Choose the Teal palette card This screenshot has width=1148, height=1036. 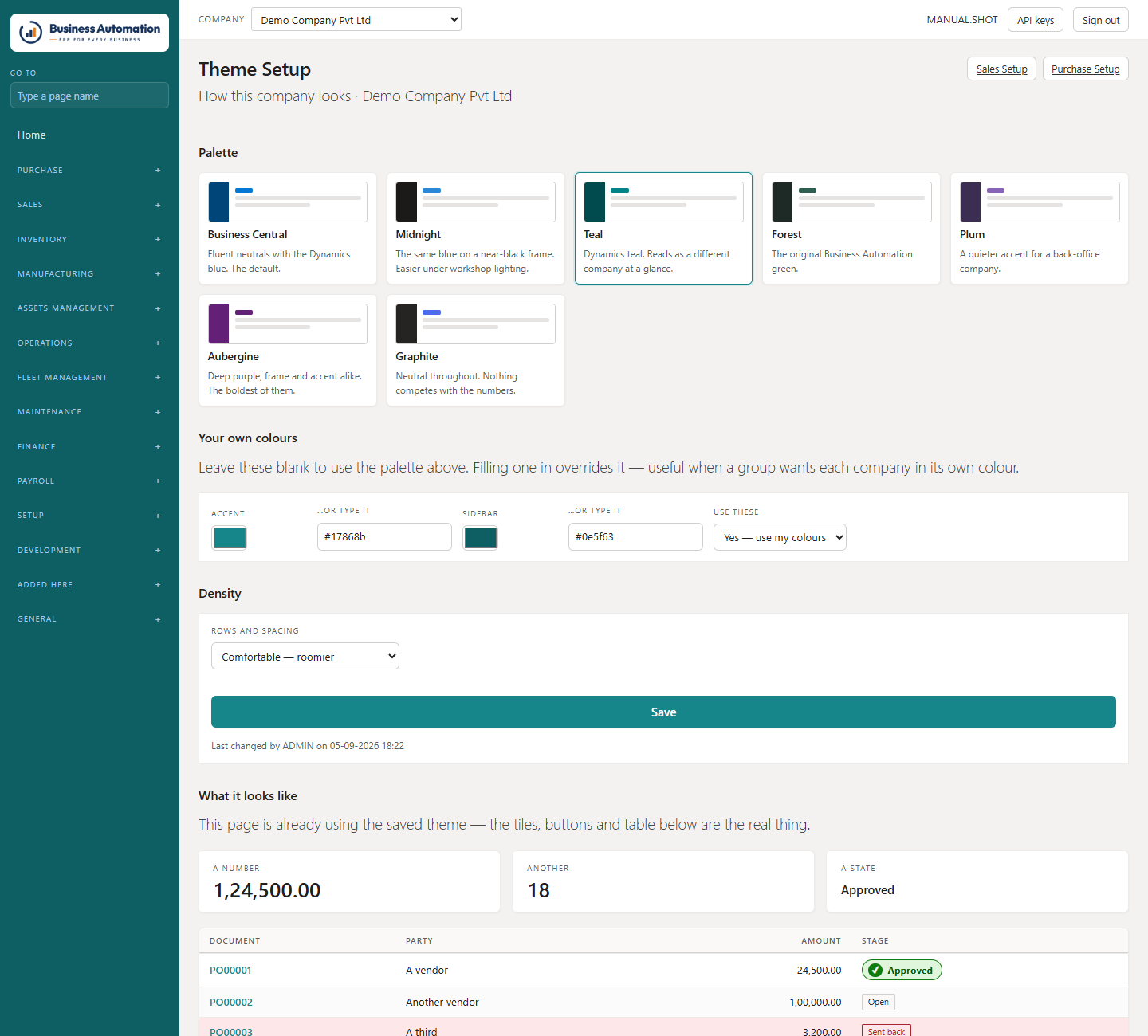tap(663, 228)
